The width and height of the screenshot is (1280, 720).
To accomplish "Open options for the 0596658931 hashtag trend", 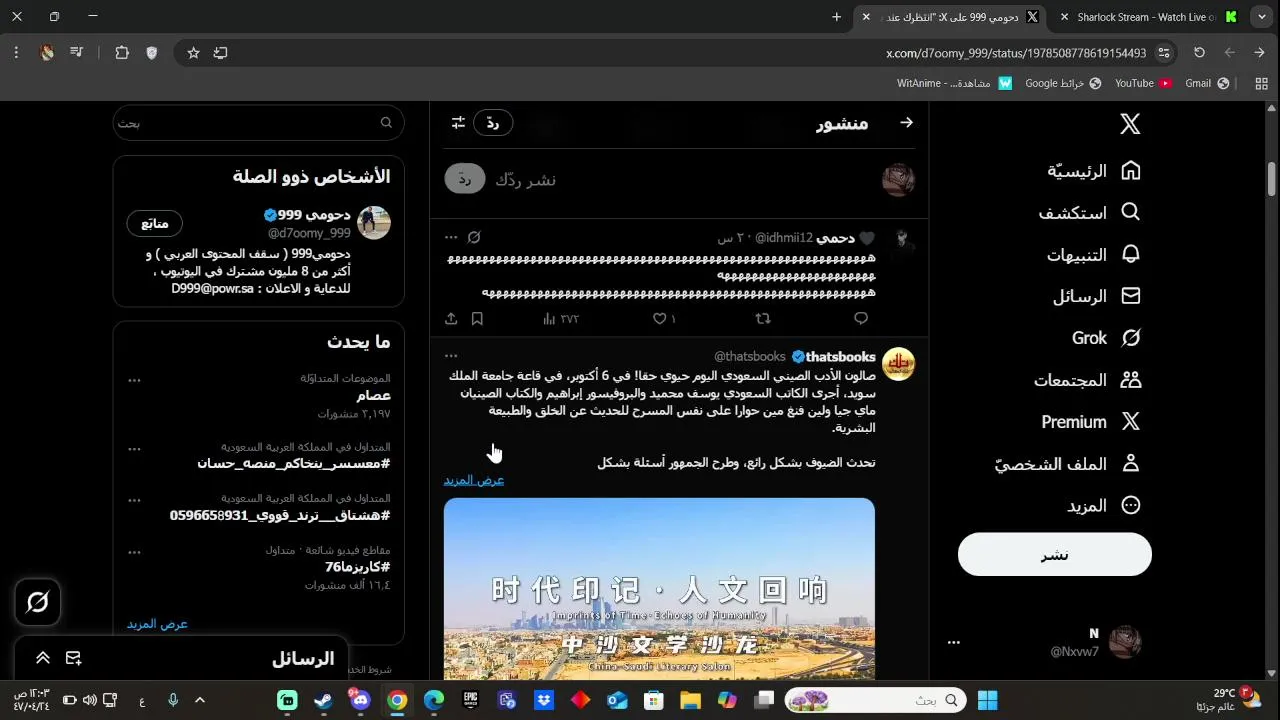I will [134, 500].
